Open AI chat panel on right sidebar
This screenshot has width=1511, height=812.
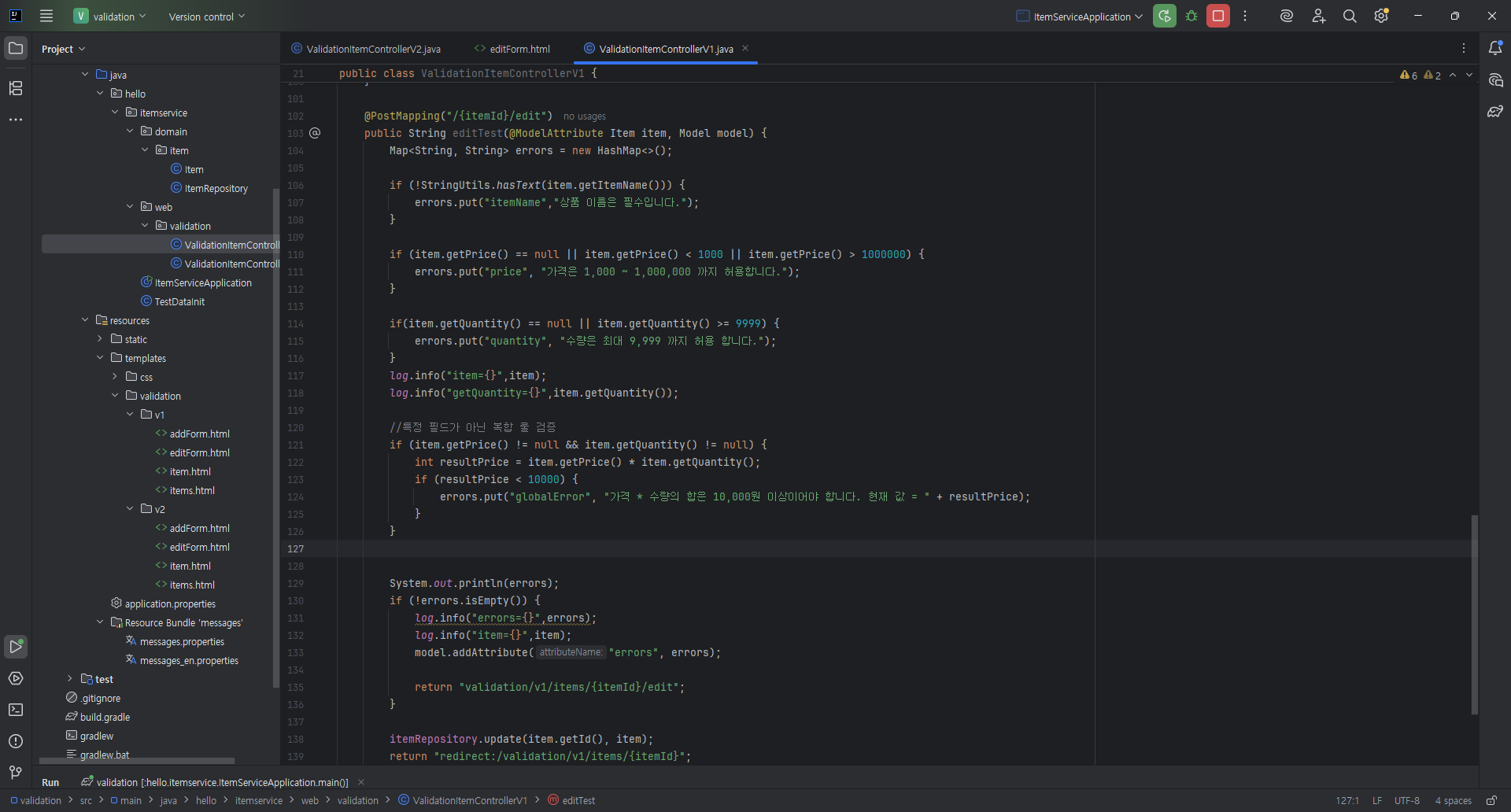click(x=1495, y=80)
